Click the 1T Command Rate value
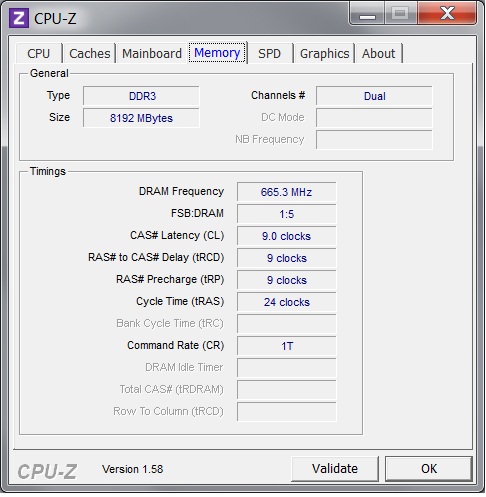The image size is (486, 497). (x=287, y=346)
